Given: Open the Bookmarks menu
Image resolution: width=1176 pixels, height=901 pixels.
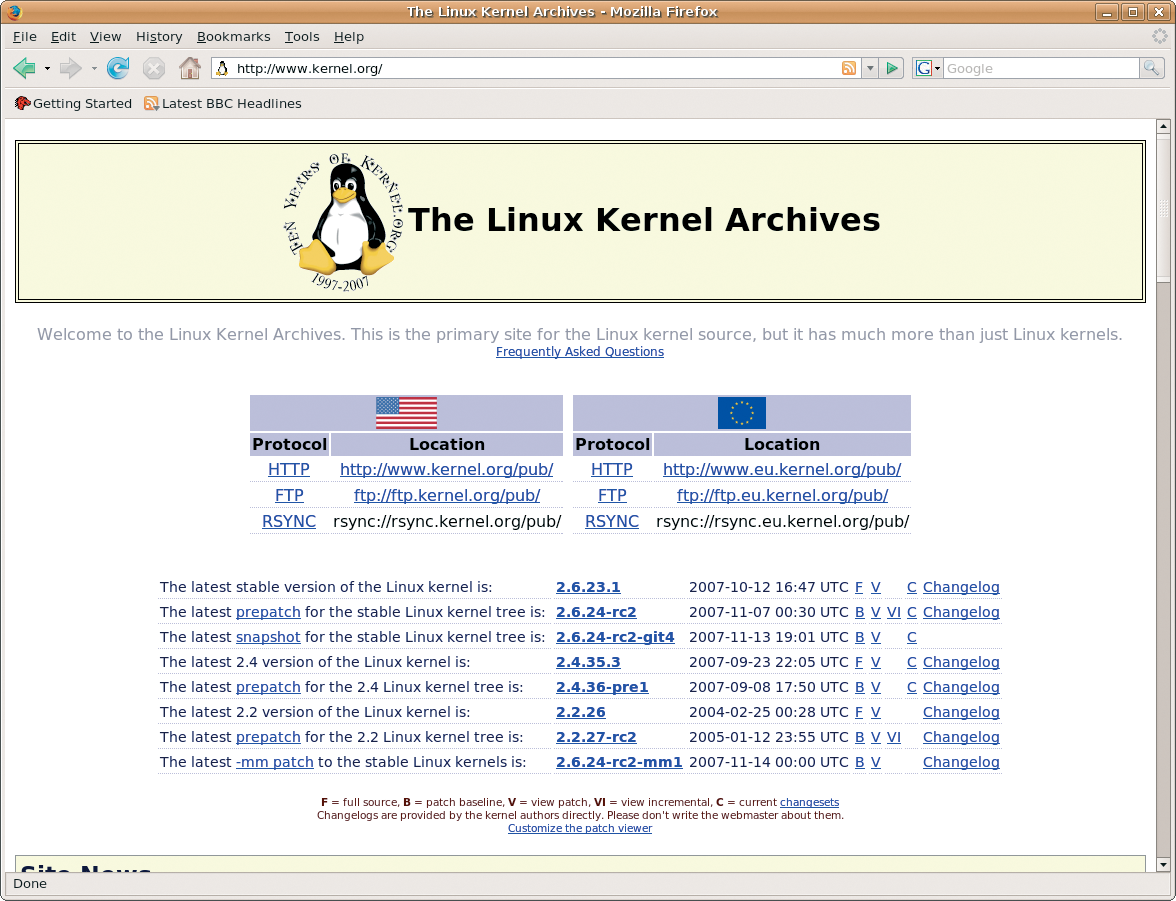Looking at the screenshot, I should (x=233, y=36).
